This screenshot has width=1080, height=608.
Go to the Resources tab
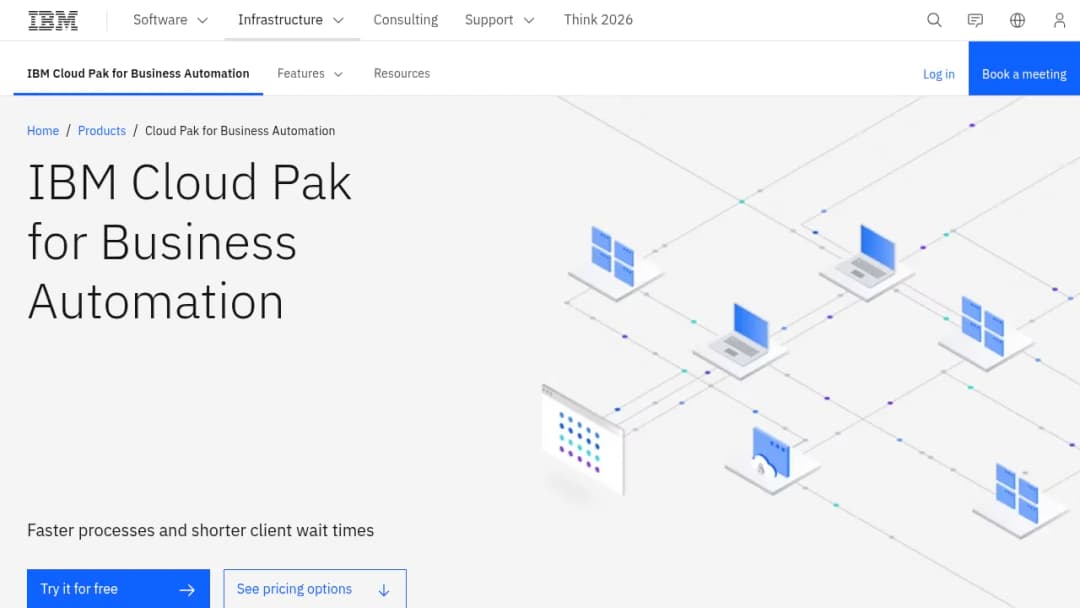coord(402,73)
